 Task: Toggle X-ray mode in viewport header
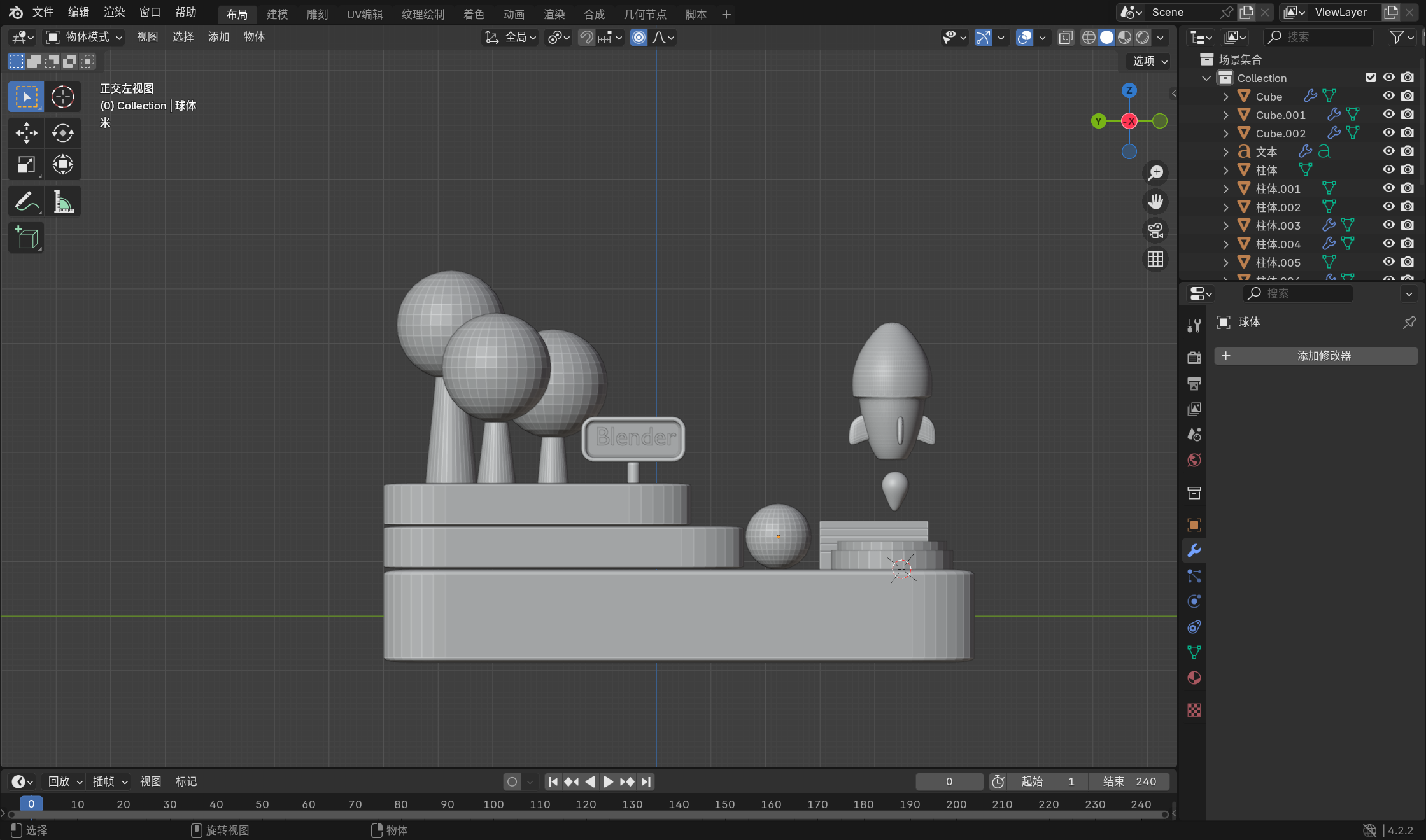(1066, 38)
